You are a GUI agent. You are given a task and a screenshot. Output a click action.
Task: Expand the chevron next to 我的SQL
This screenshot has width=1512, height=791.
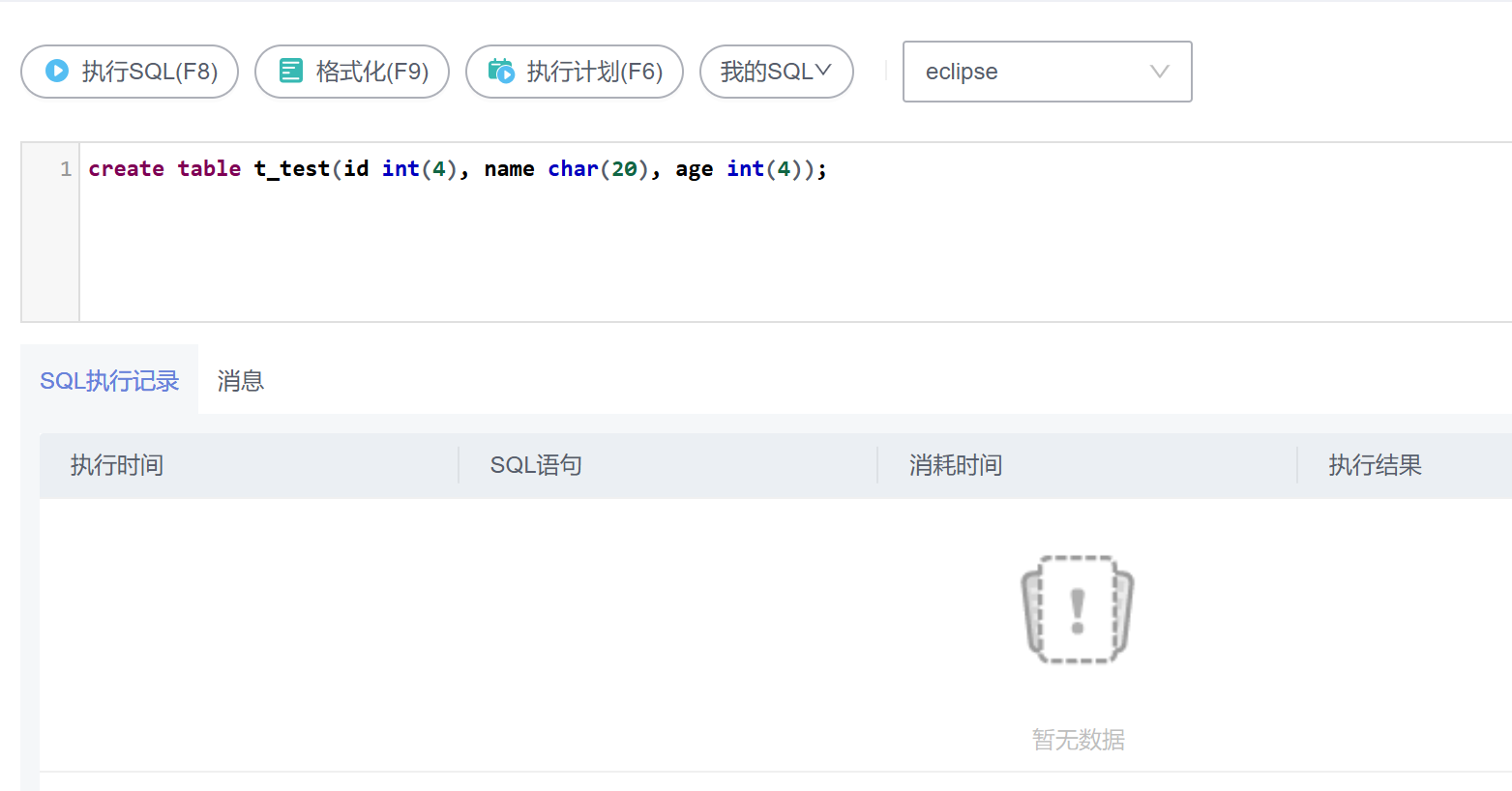coord(823,71)
